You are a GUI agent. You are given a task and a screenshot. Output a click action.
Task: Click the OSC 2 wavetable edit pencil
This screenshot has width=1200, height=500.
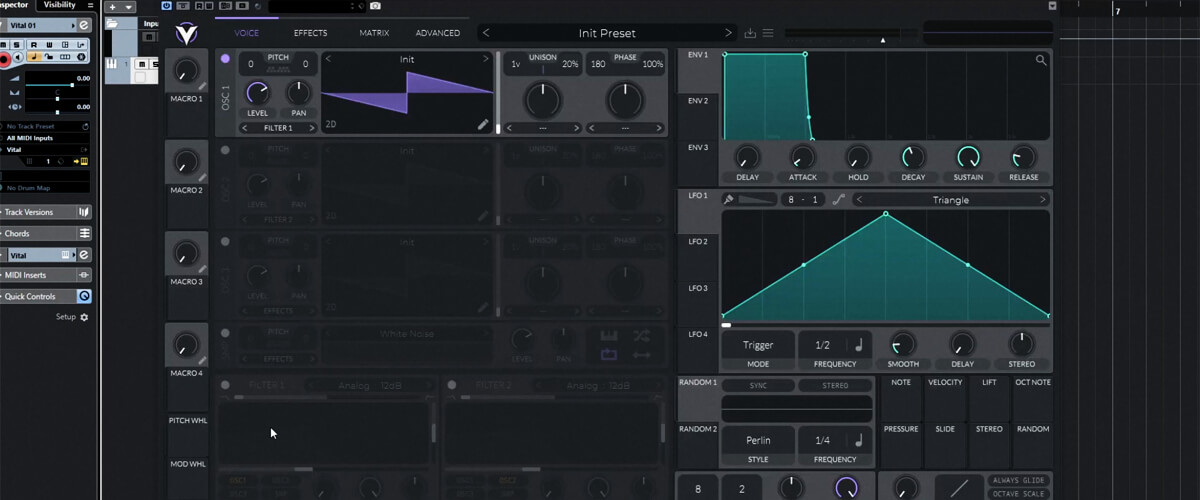point(483,215)
